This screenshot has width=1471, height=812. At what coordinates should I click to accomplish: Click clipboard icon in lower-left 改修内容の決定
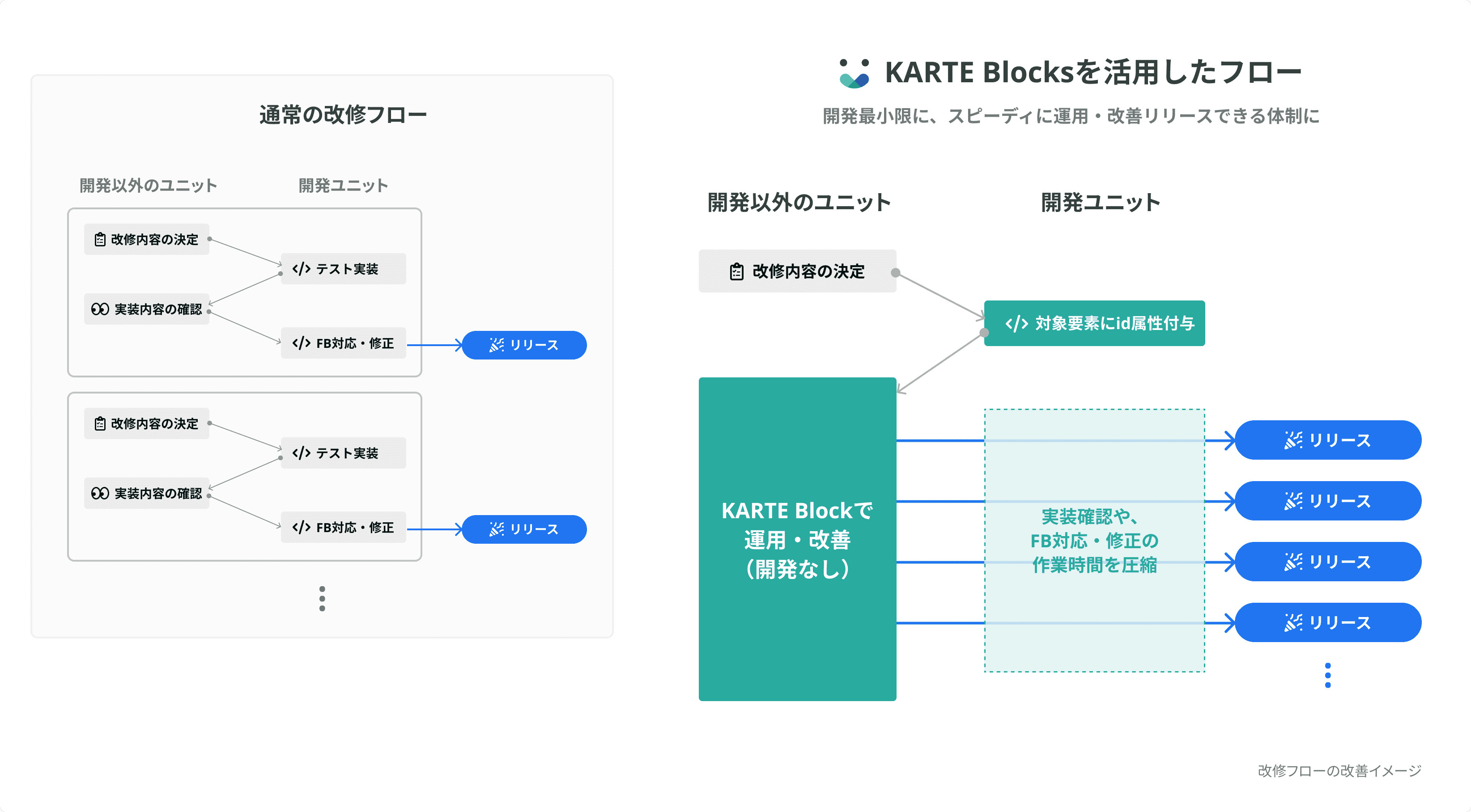tap(100, 424)
